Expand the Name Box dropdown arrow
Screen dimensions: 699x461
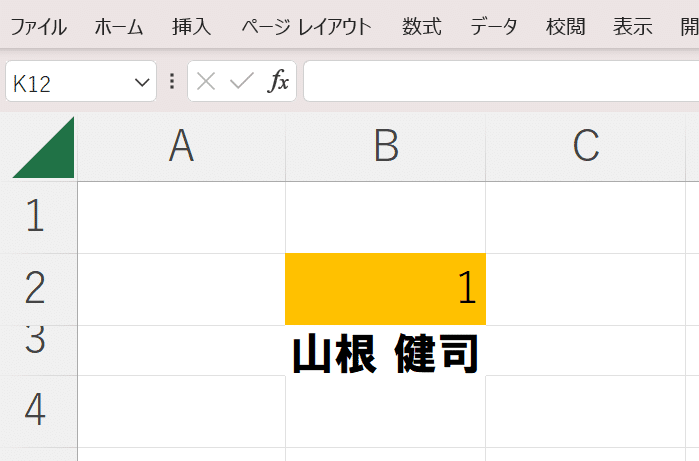pos(142,82)
